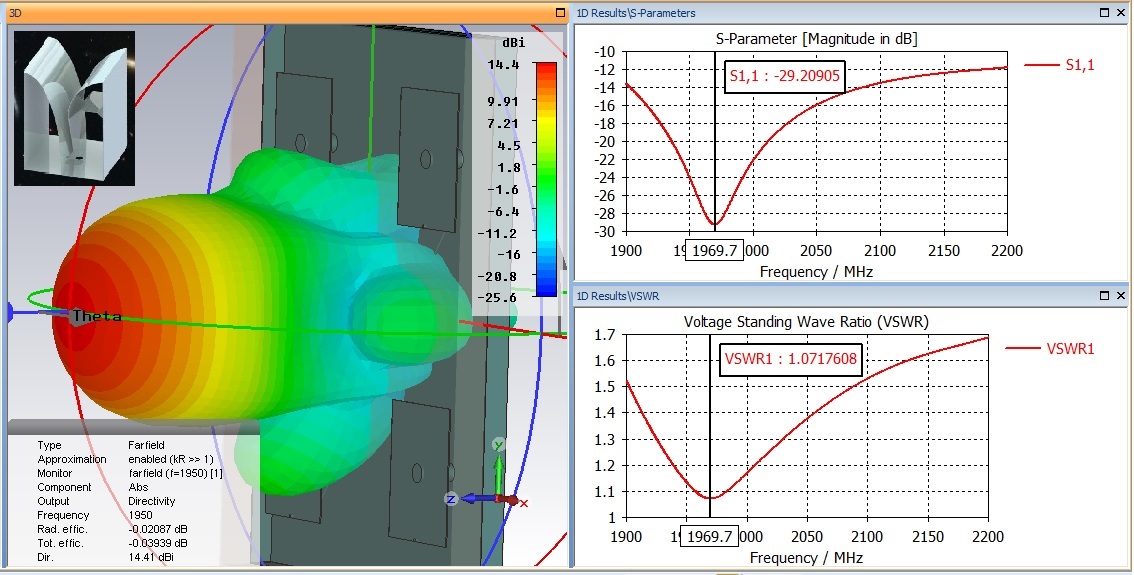Click the Voltage Standing Wave Ratio plot title
1134x575 pixels.
806,322
